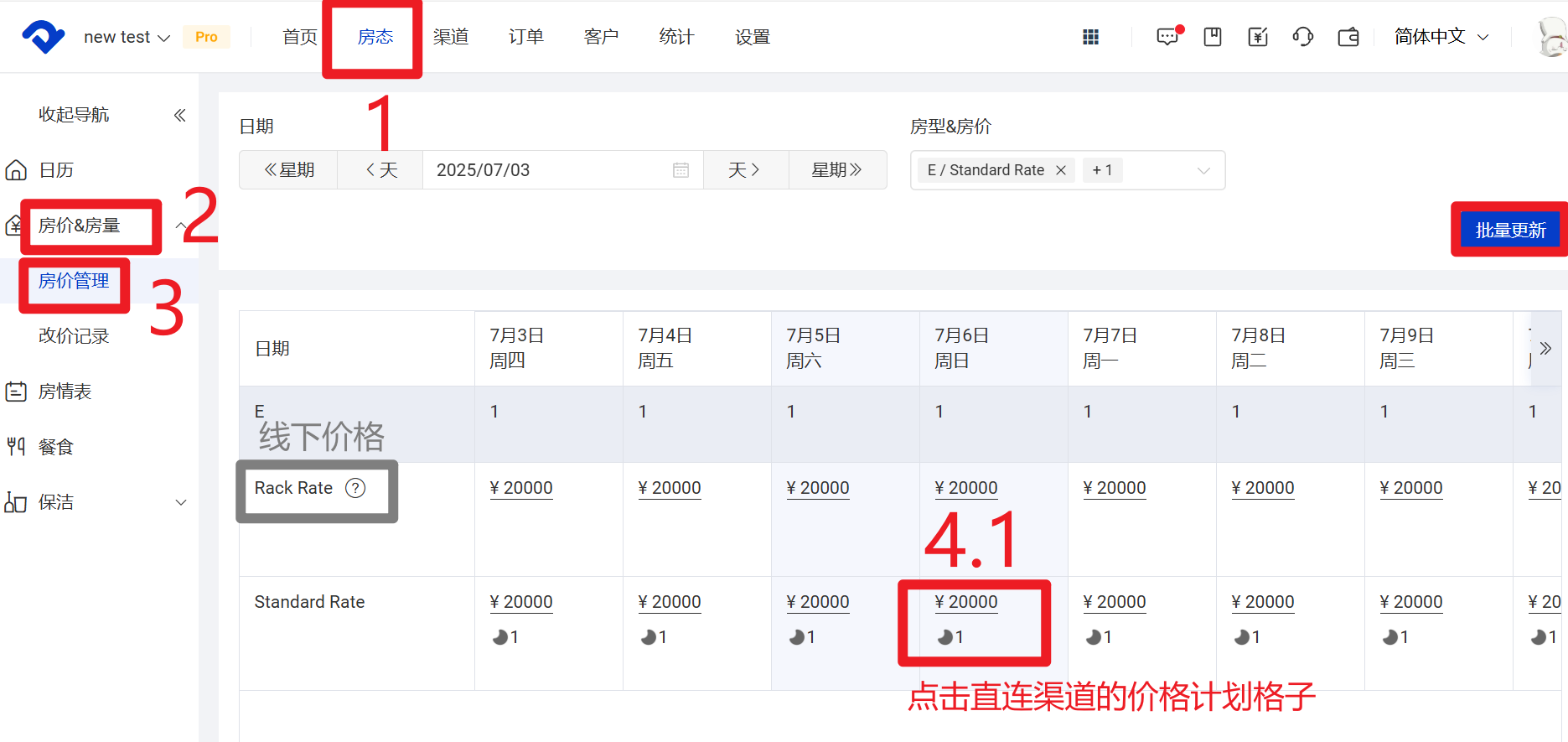Open the date picker calendar icon

click(681, 170)
